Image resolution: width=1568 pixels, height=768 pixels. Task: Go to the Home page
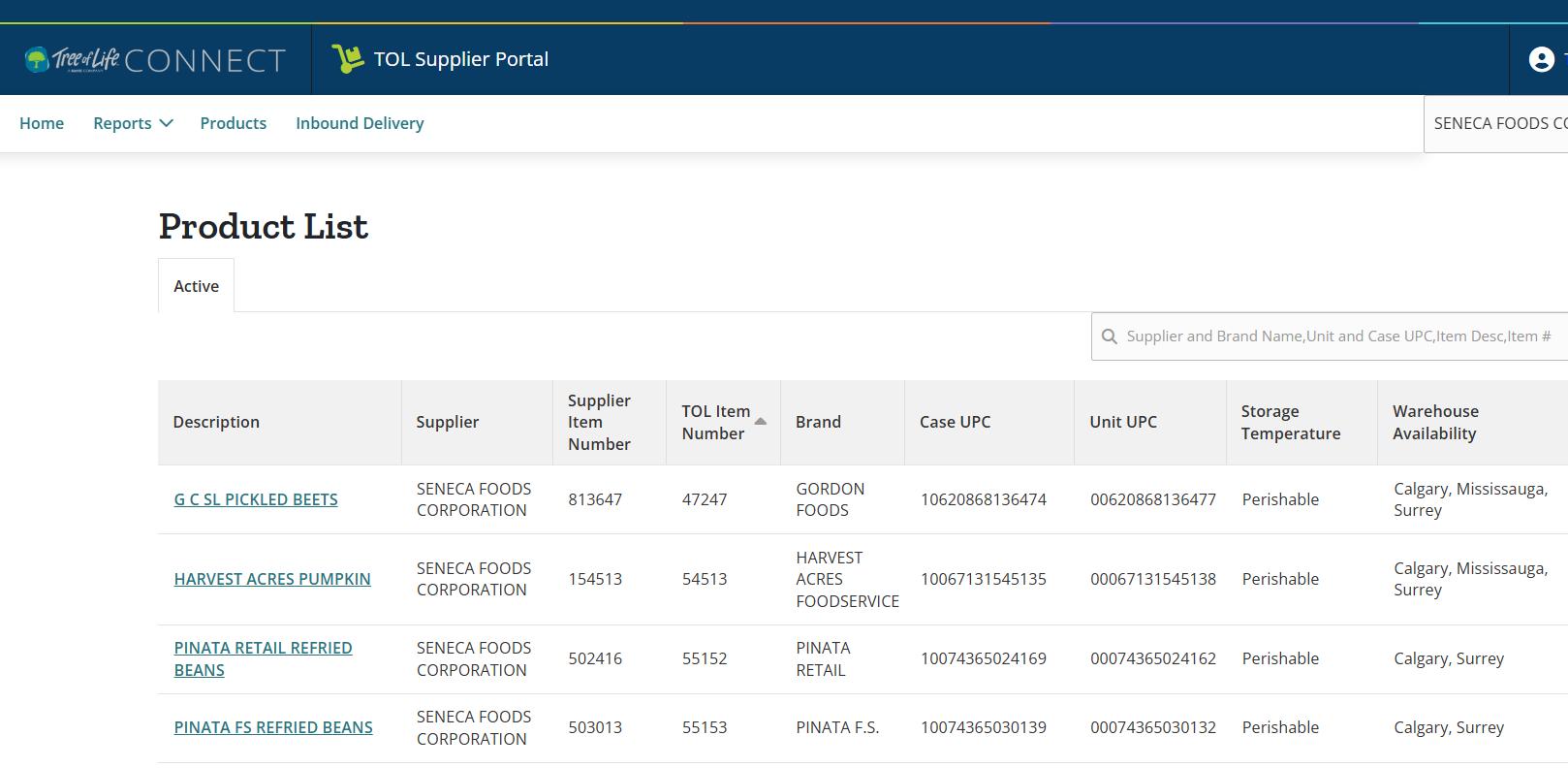(42, 123)
